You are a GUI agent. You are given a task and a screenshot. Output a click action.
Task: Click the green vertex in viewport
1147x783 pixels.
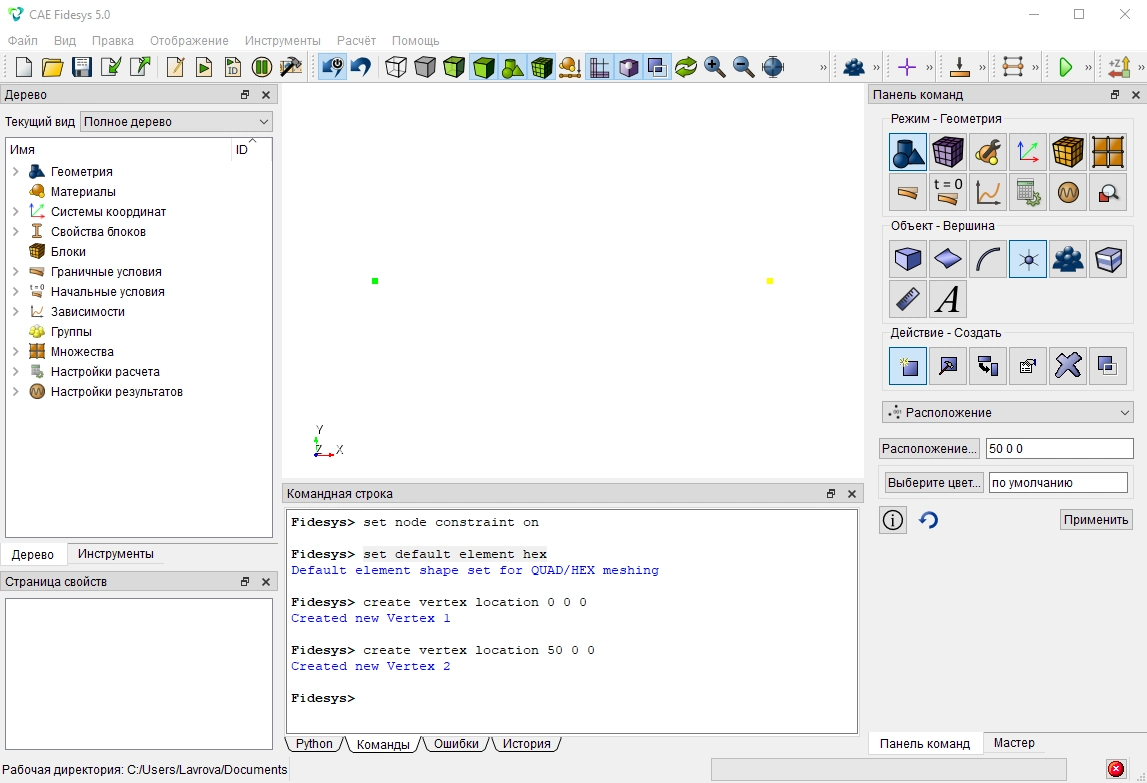click(x=375, y=281)
